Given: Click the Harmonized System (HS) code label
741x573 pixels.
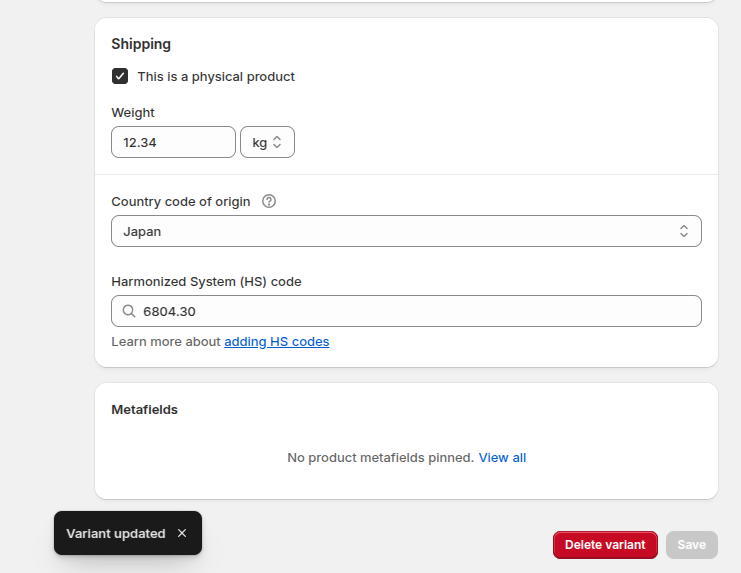Looking at the screenshot, I should 207,282.
